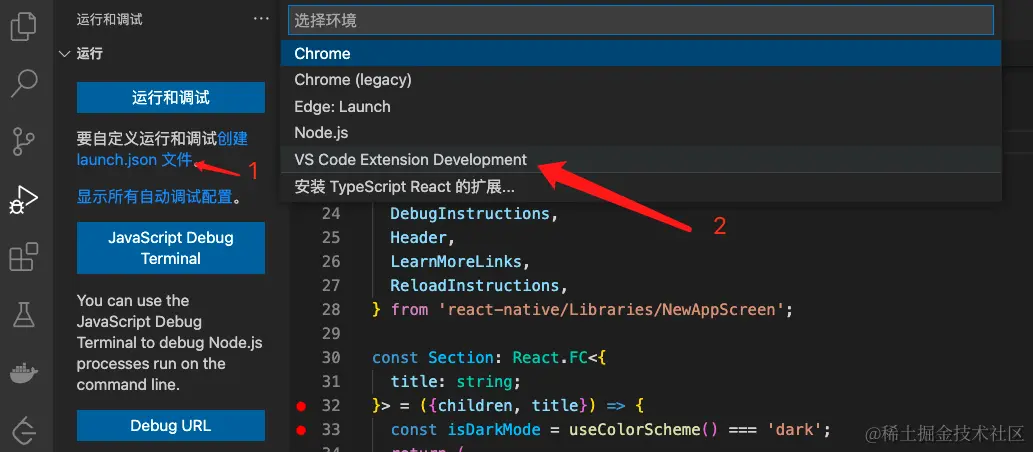
Task: Click the Header import on line 25
Action: click(x=418, y=237)
